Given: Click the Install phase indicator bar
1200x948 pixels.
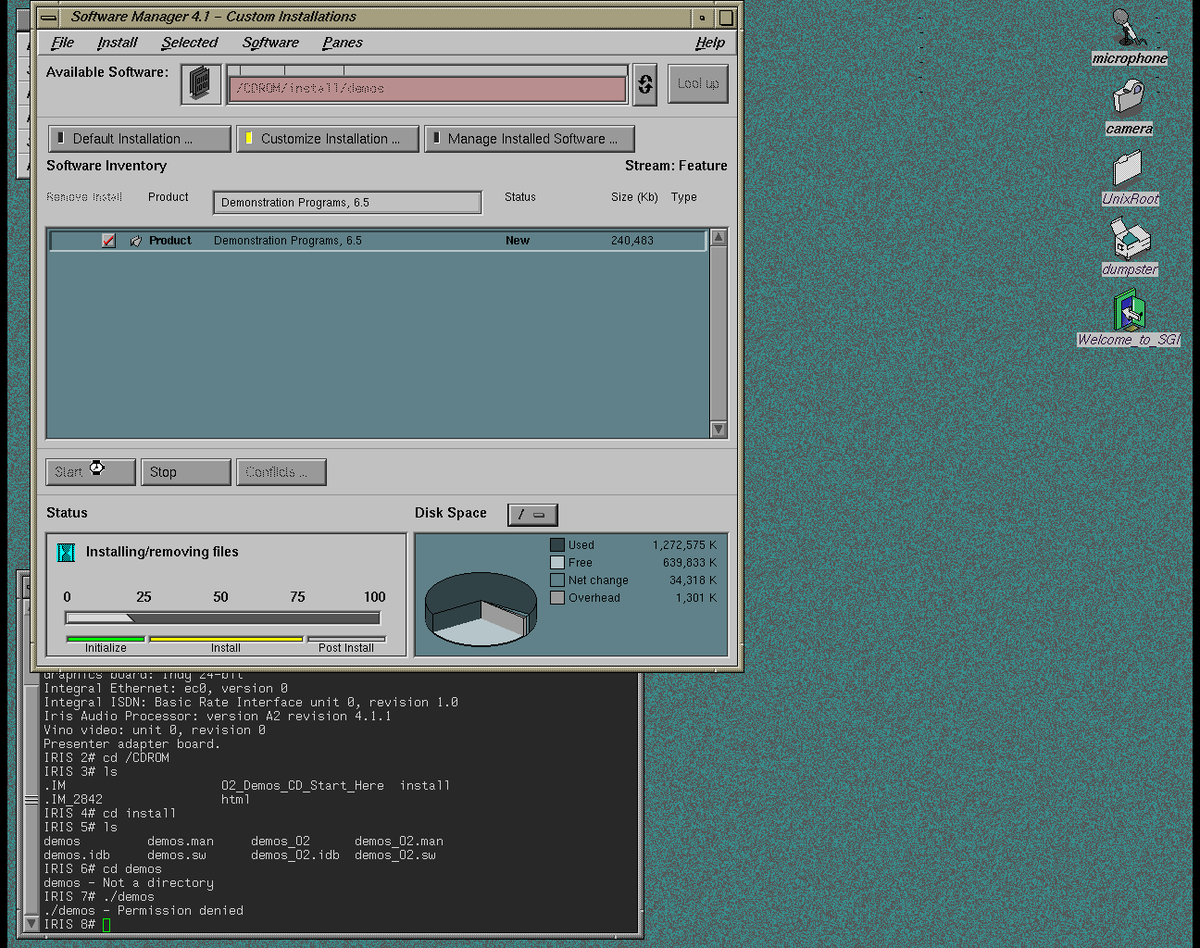Looking at the screenshot, I should (226, 639).
